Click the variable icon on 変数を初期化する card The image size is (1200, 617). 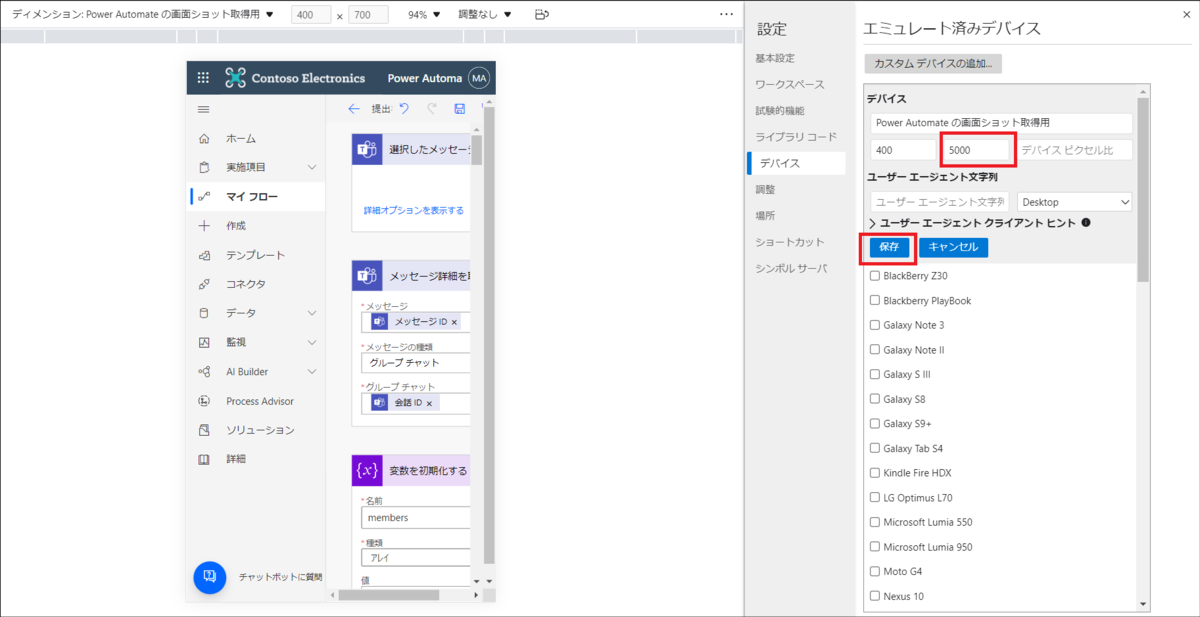367,470
